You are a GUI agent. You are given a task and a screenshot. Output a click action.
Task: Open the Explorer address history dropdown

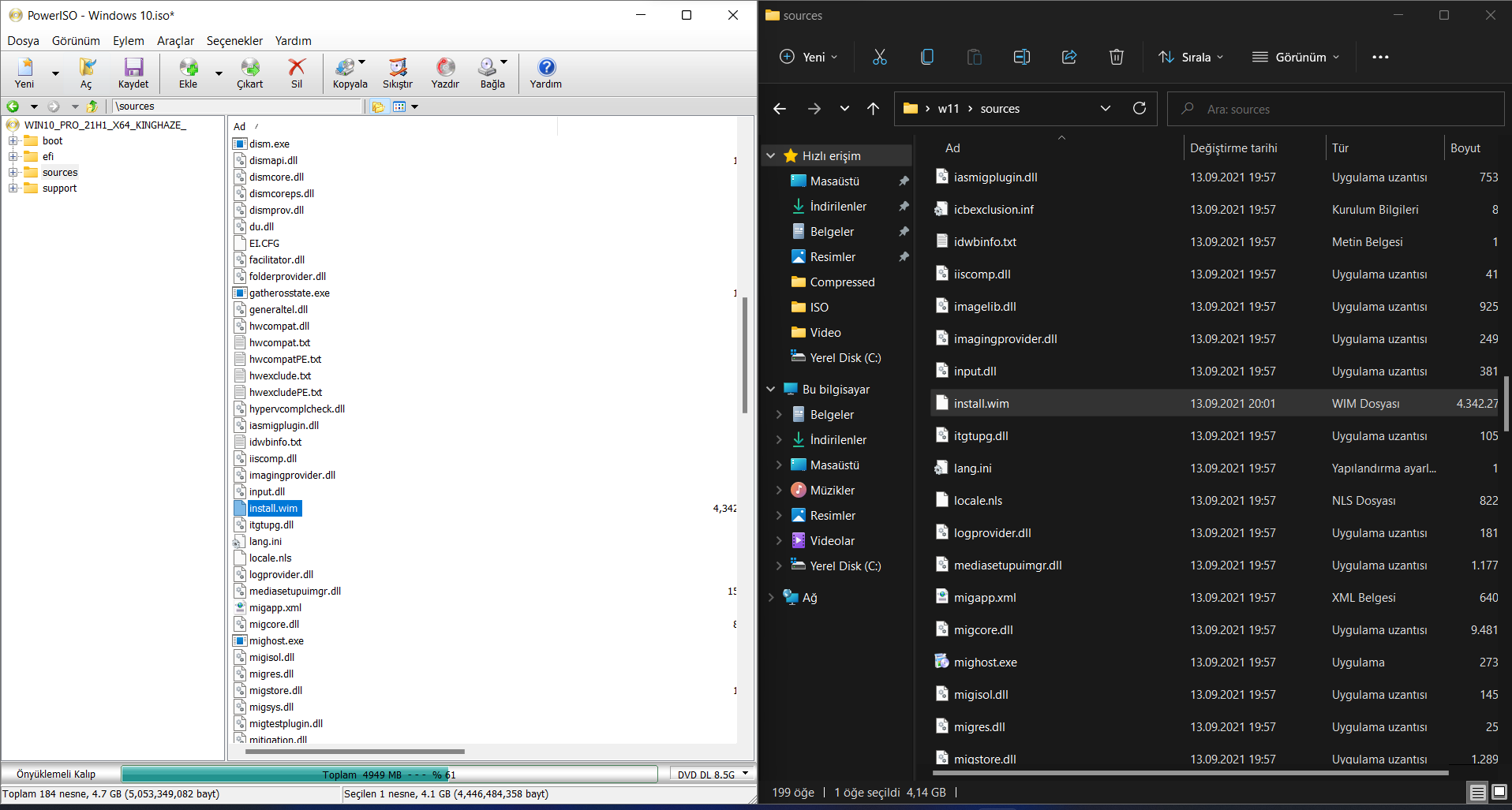tap(1106, 109)
